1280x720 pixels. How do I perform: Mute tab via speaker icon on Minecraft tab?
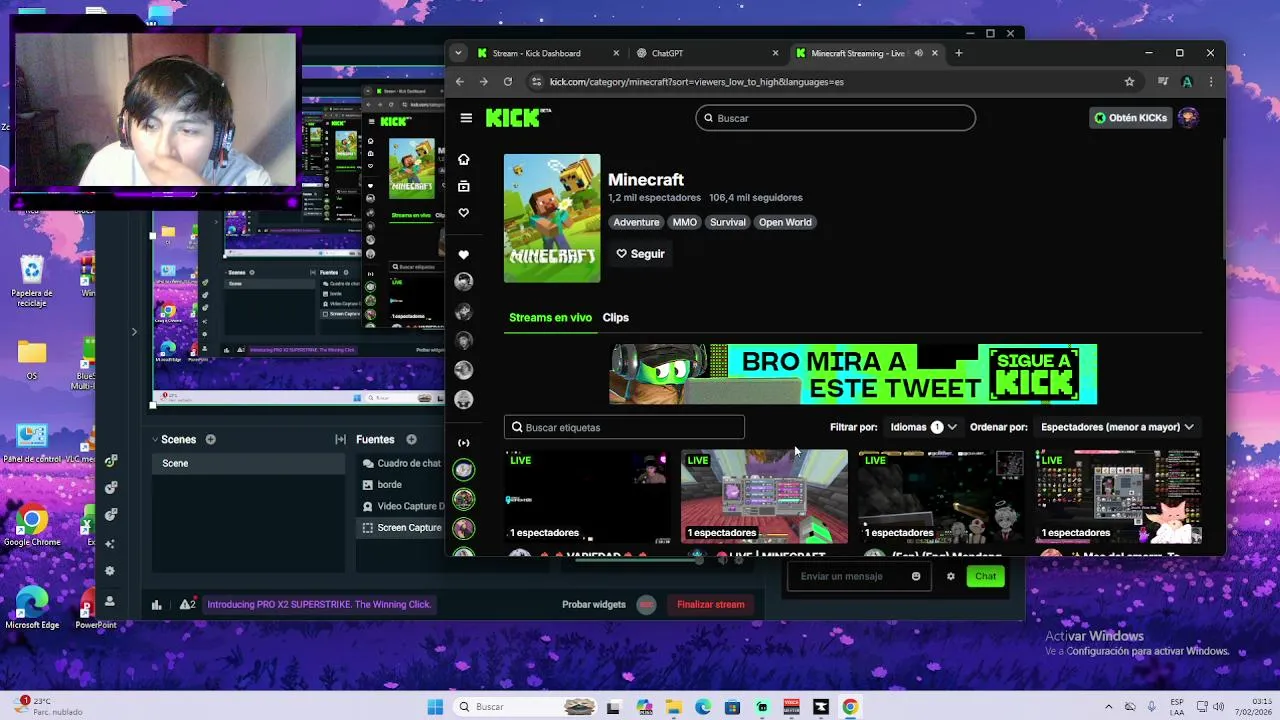pos(918,53)
